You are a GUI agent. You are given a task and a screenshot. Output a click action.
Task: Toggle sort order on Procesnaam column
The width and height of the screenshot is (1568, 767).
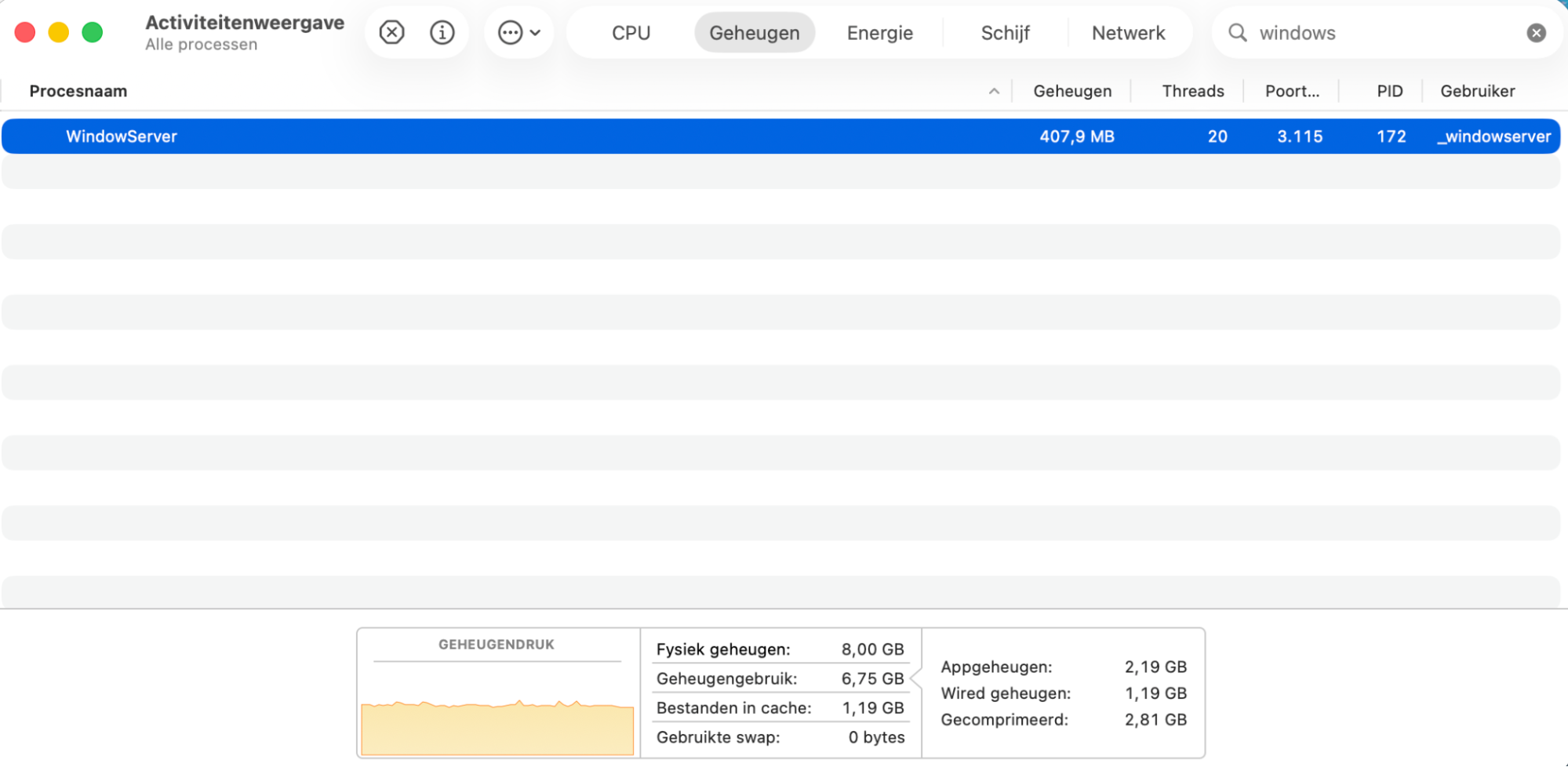point(78,90)
